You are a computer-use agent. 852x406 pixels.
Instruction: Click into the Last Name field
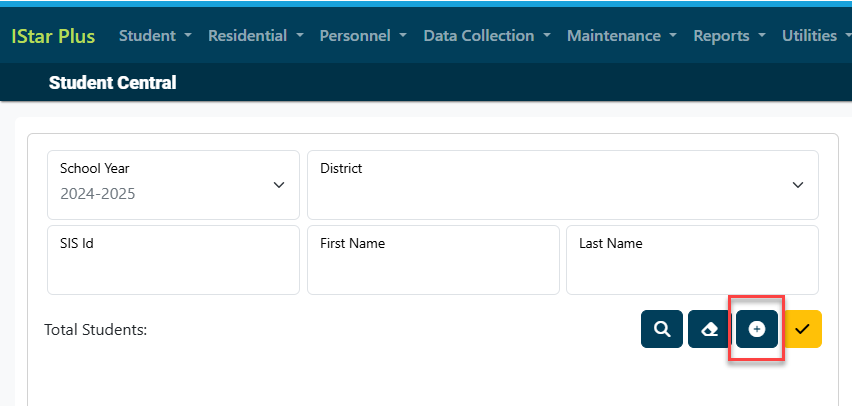click(x=692, y=260)
